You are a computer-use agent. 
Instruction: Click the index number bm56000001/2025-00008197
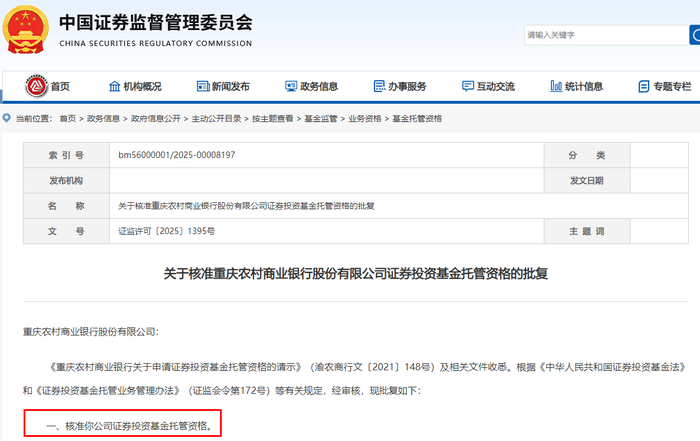pos(177,155)
